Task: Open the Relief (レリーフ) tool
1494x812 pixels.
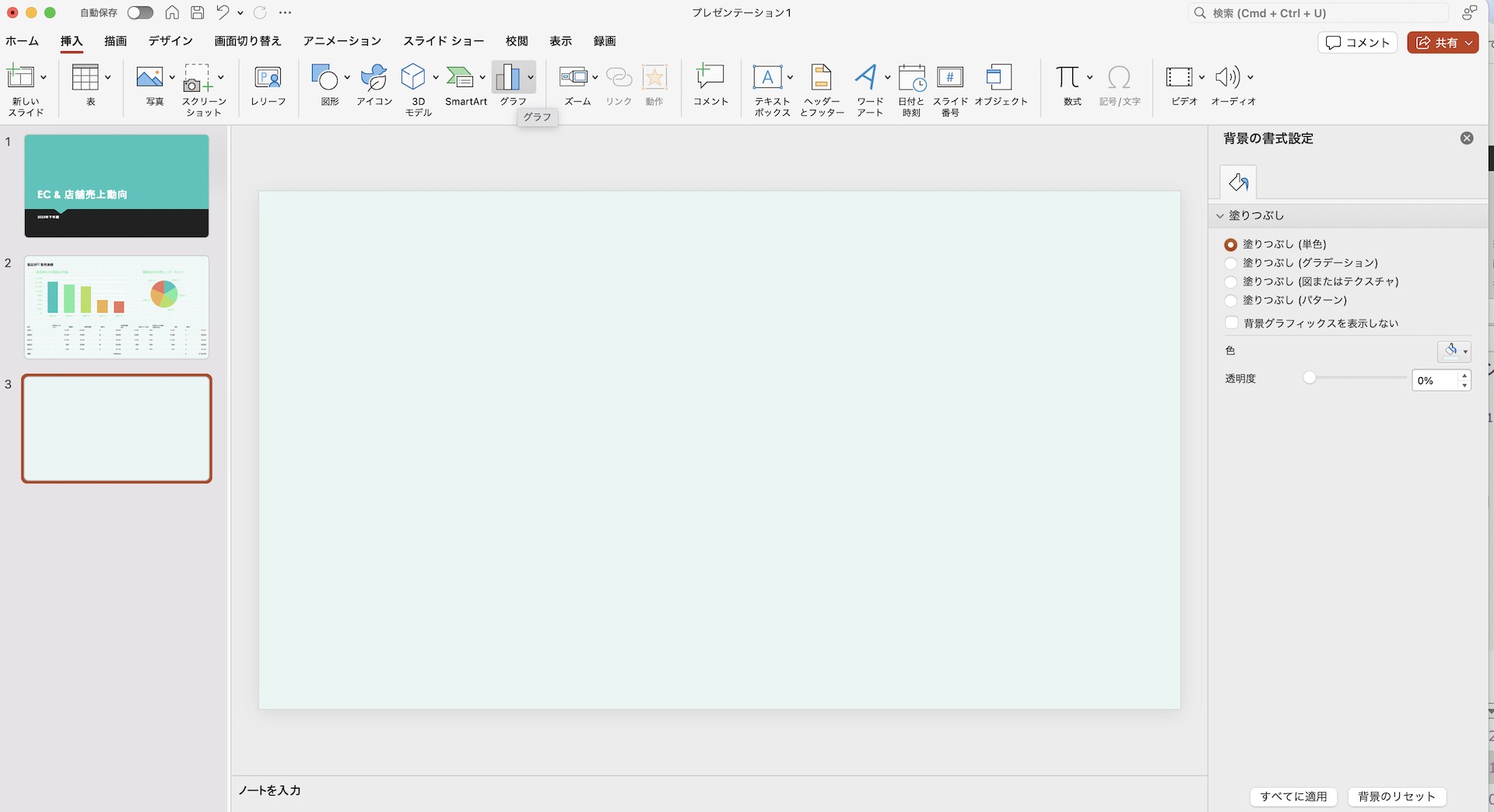Action: point(268,77)
